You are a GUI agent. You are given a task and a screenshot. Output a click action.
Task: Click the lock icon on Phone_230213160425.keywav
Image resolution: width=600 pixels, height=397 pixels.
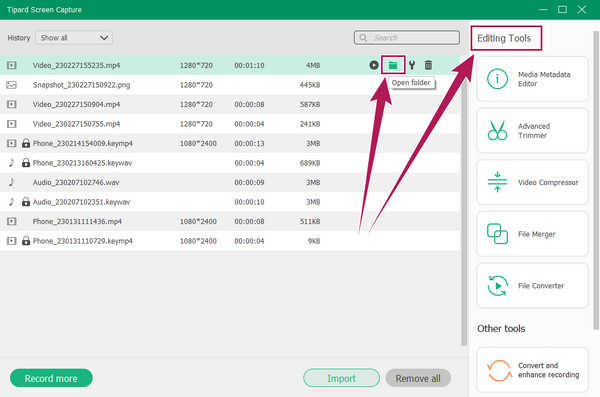click(x=26, y=163)
